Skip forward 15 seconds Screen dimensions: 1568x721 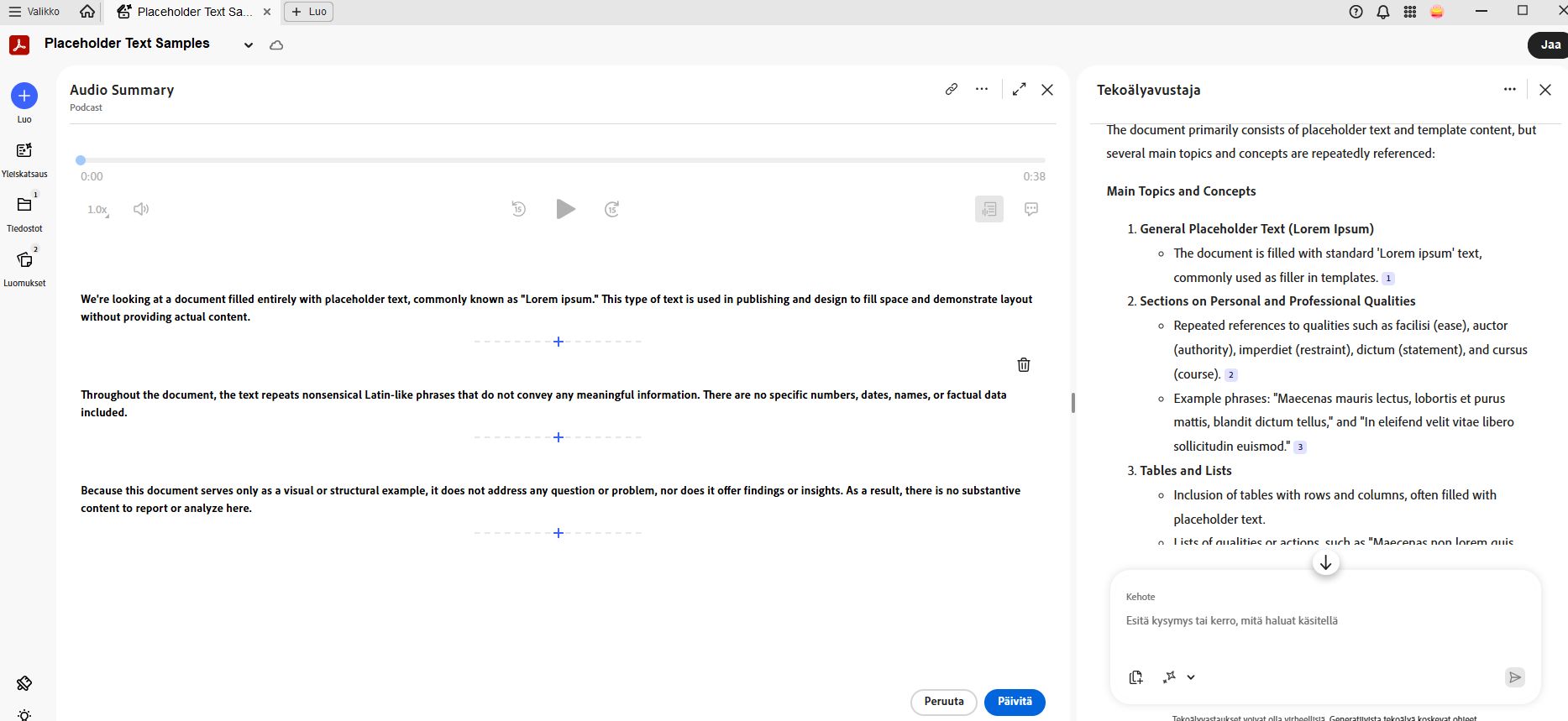point(612,209)
